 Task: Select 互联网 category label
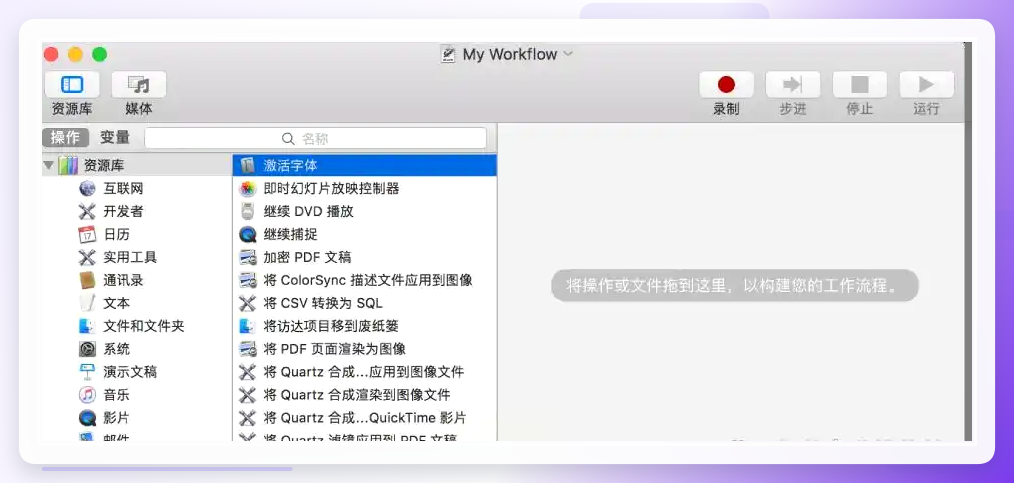(x=123, y=189)
